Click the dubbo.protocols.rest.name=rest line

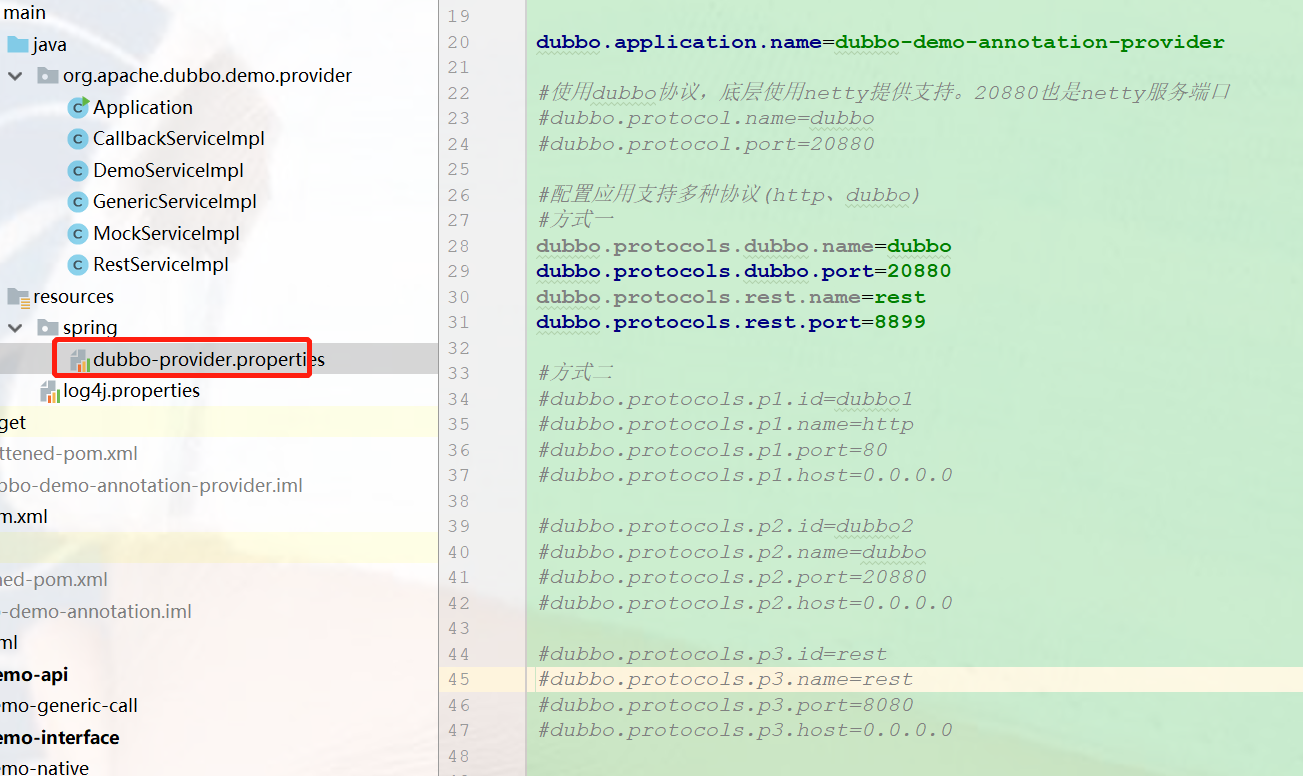coord(731,297)
